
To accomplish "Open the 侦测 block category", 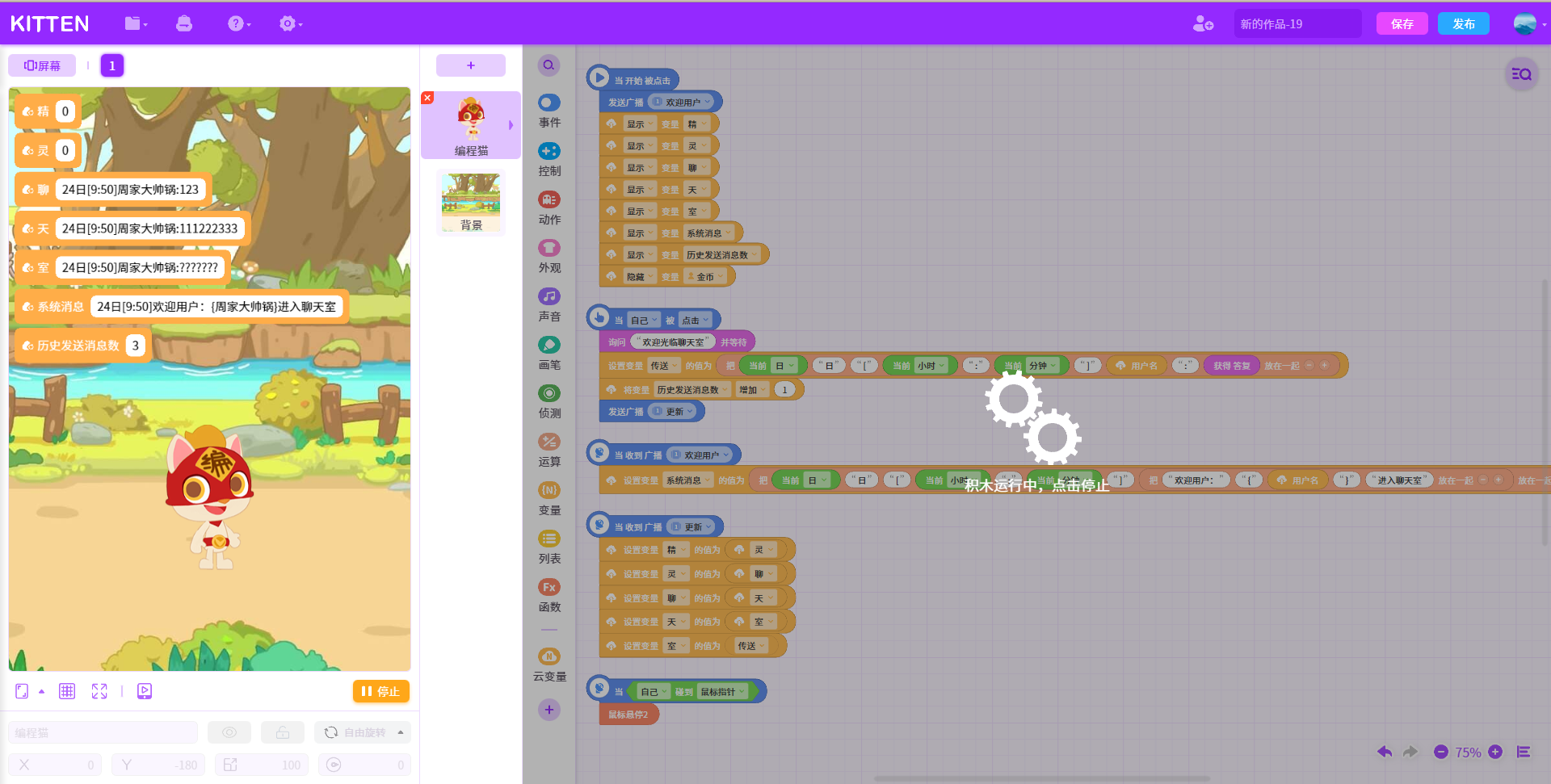I will coord(549,402).
